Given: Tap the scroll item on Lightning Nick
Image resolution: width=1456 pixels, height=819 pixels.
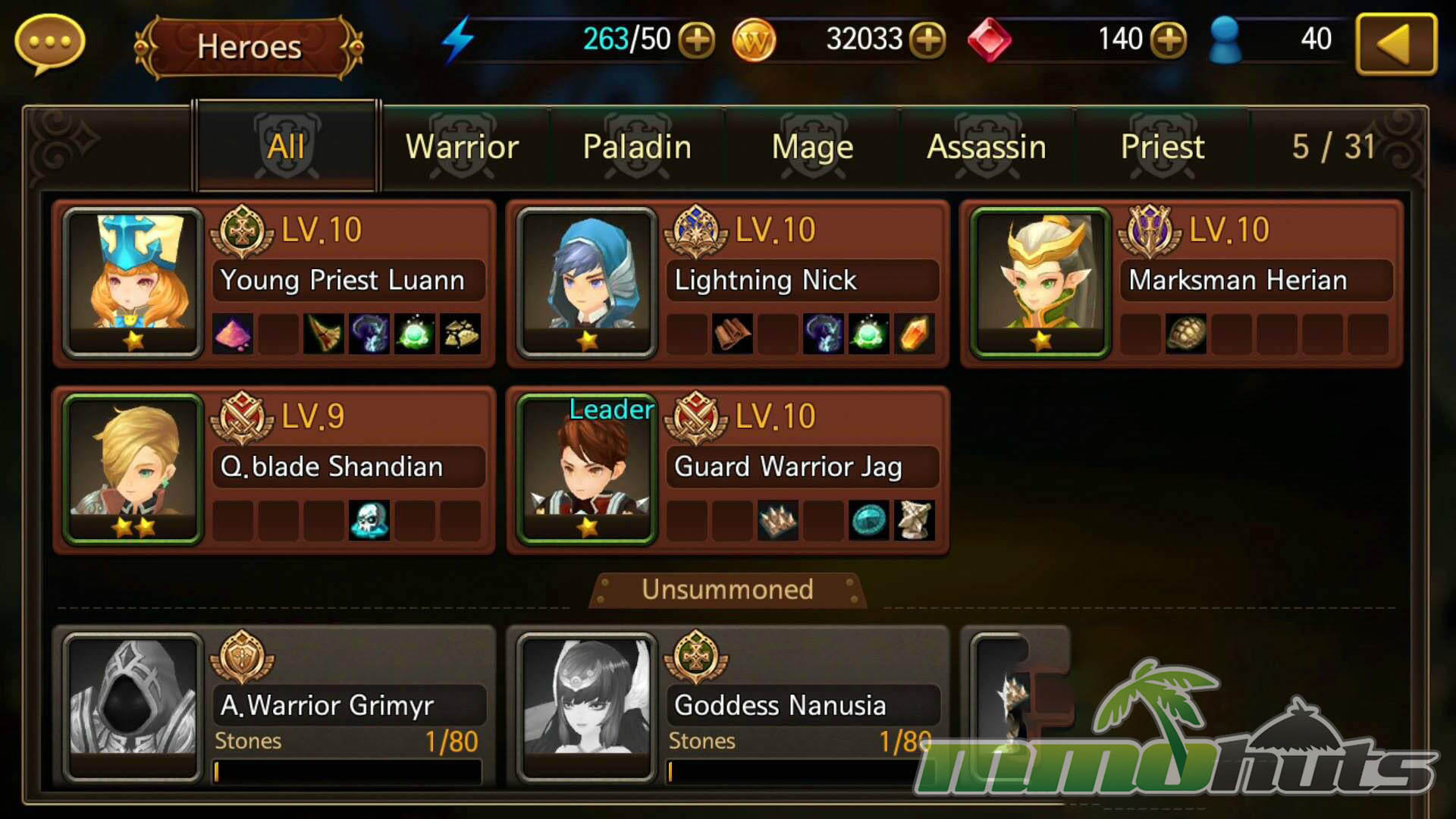Looking at the screenshot, I should coord(733,334).
